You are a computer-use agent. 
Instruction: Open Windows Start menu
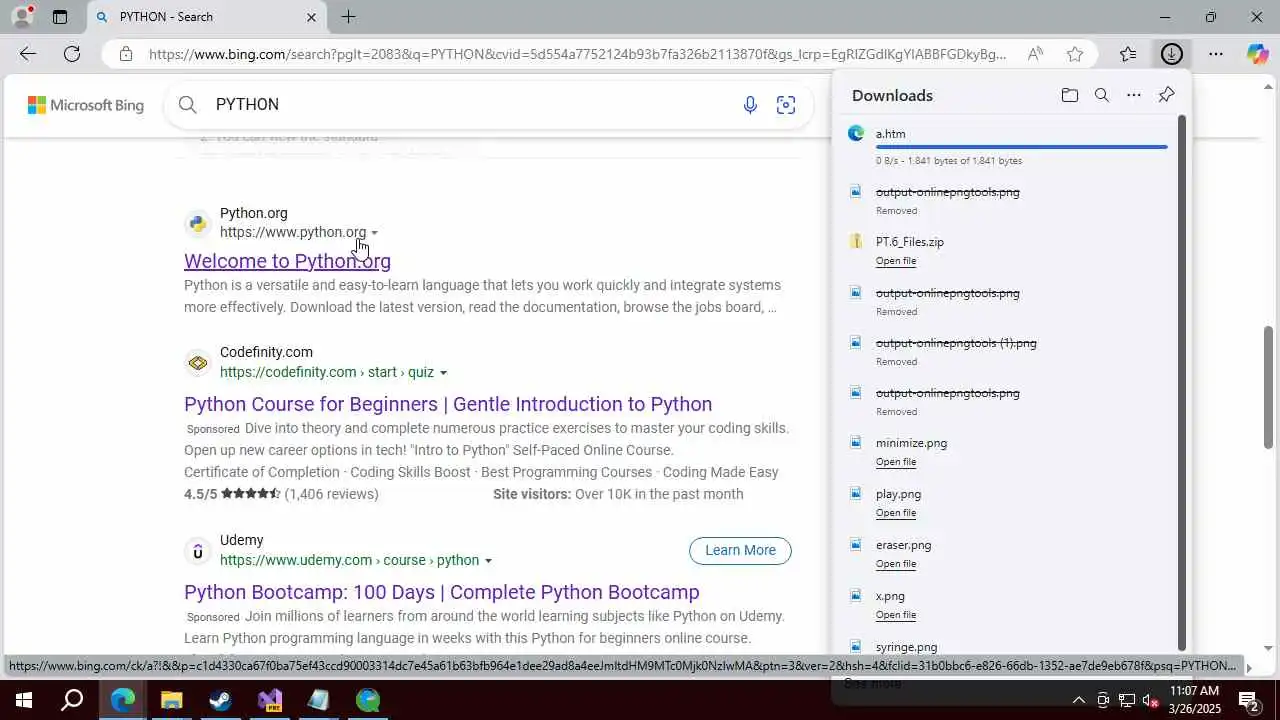(x=23, y=700)
